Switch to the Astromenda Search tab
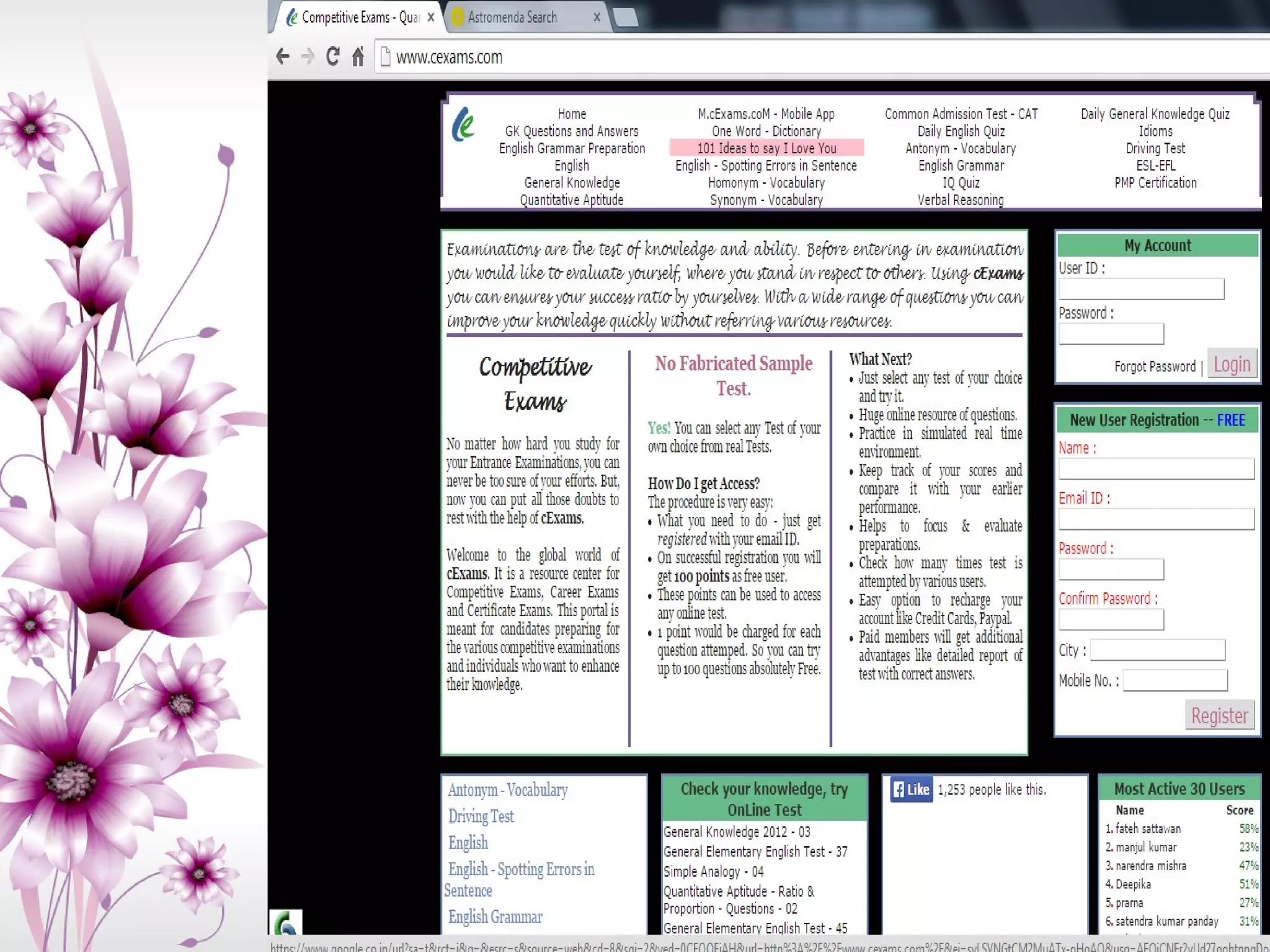The image size is (1270, 952). point(512,17)
